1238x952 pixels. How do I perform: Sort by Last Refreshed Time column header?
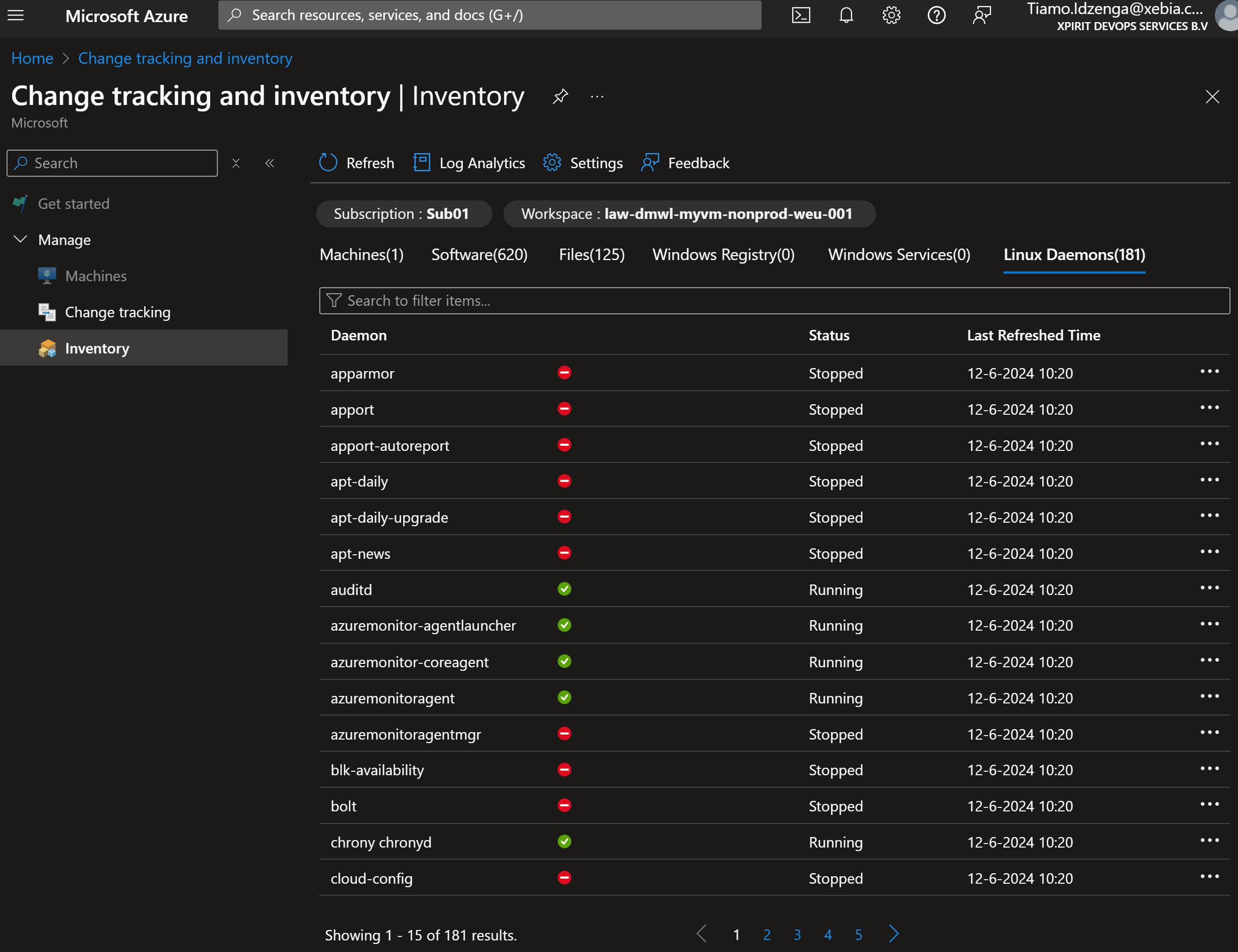[1034, 335]
